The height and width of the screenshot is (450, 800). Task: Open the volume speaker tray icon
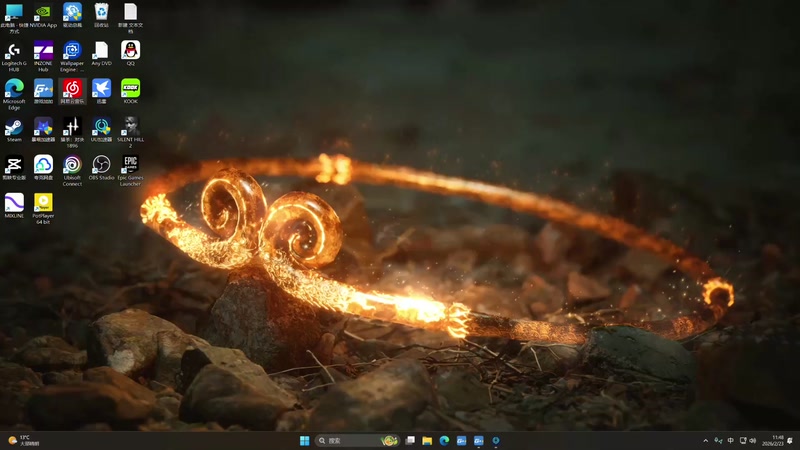(x=753, y=441)
